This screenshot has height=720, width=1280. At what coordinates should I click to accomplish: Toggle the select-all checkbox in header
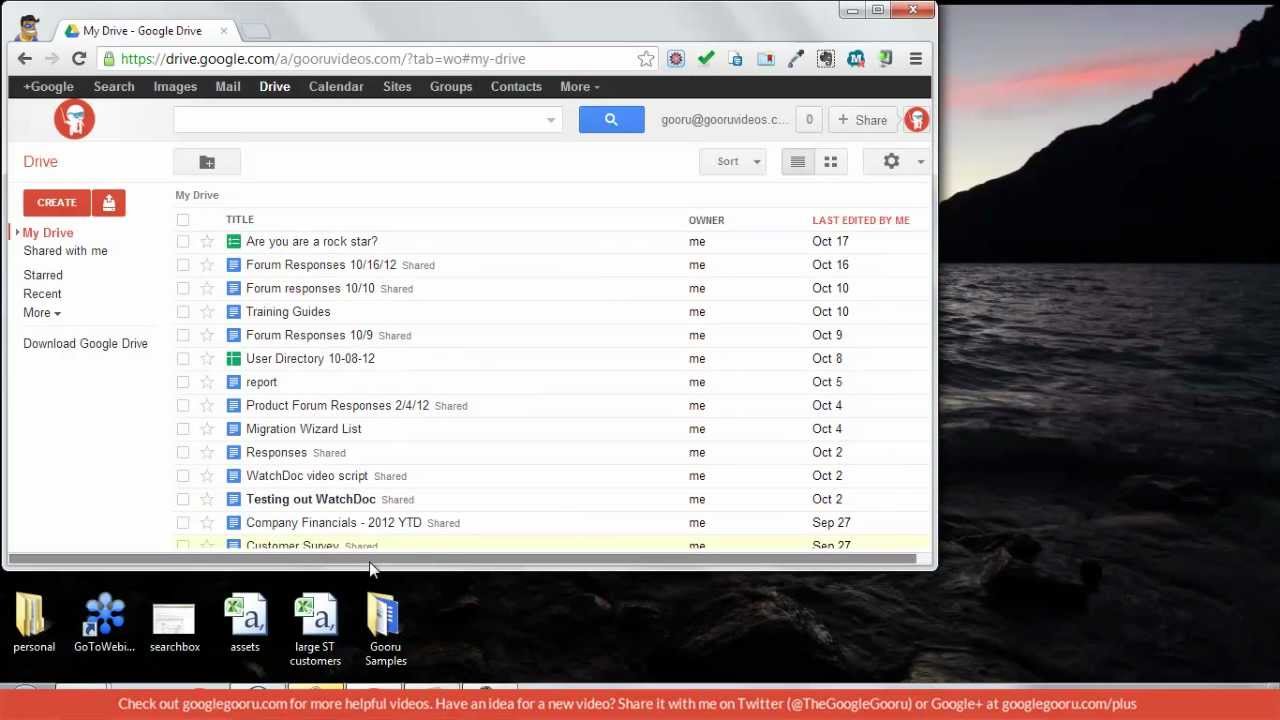(x=183, y=220)
